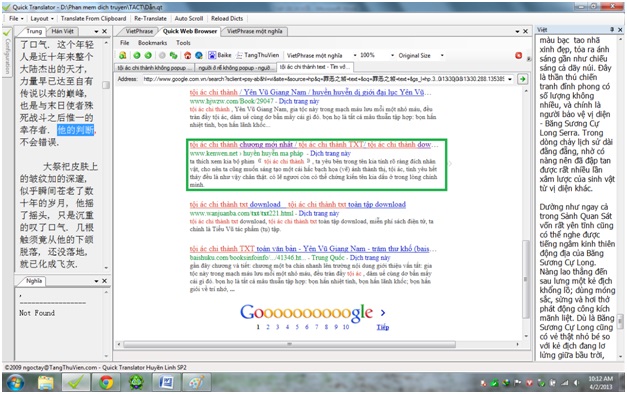
Task: Switch to the VietPhrase một nghĩa tab
Action: pyautogui.click(x=254, y=31)
